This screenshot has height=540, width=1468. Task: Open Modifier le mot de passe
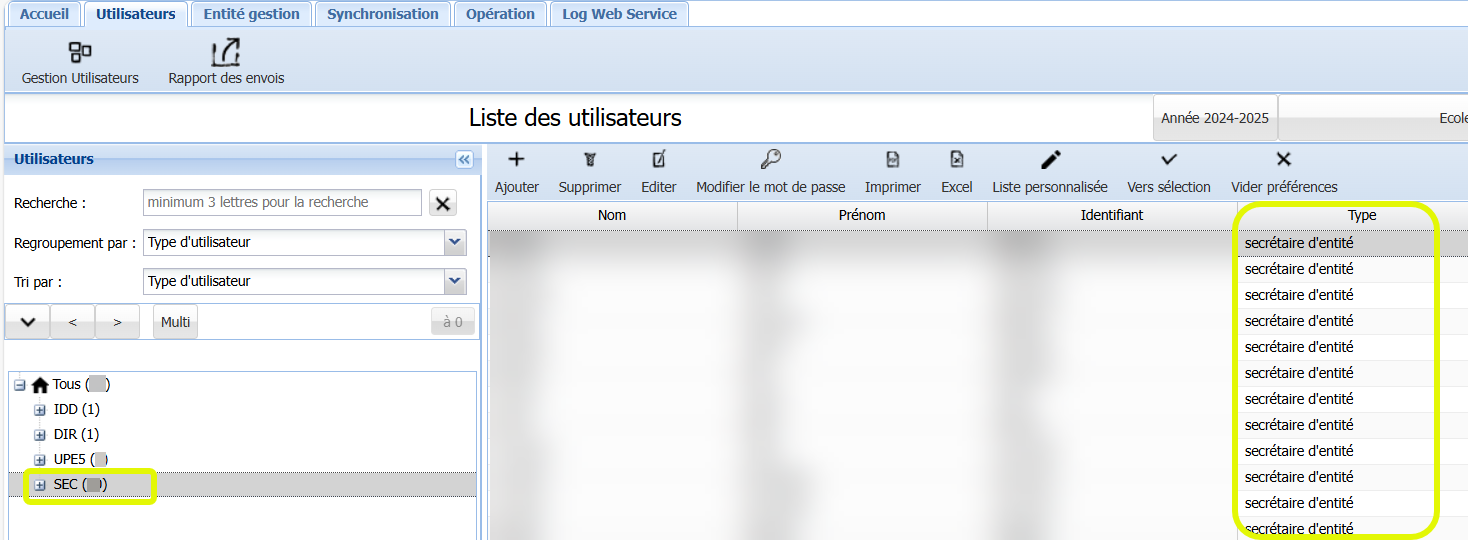770,160
